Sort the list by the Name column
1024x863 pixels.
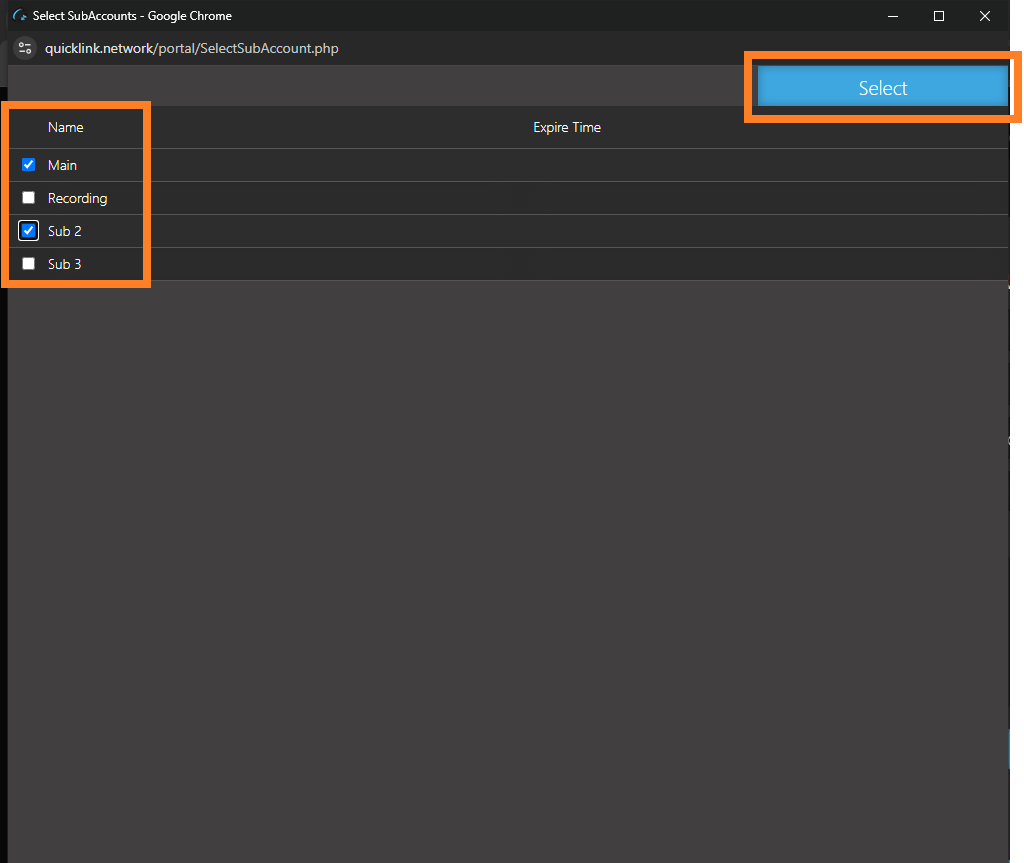[64, 127]
